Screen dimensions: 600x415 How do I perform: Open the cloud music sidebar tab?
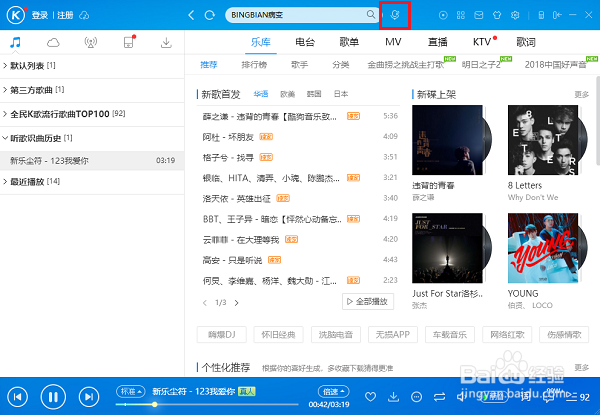[53, 42]
